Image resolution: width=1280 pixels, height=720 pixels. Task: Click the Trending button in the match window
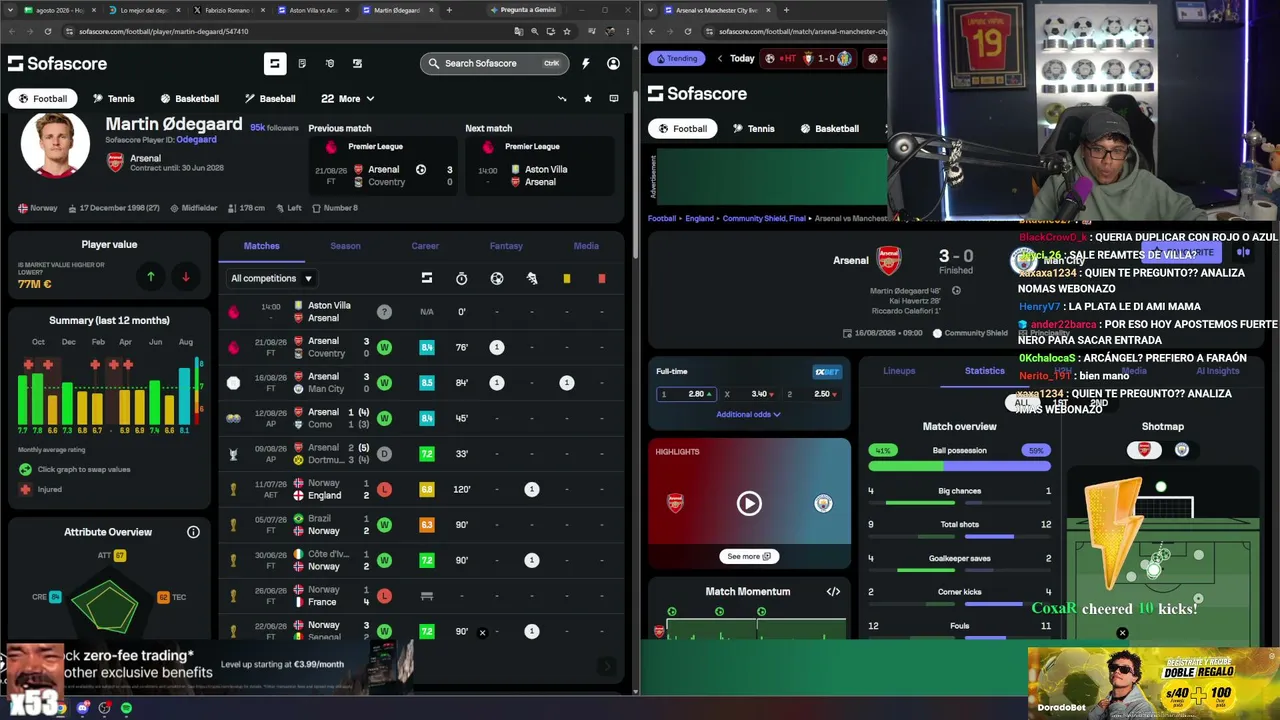(x=677, y=58)
